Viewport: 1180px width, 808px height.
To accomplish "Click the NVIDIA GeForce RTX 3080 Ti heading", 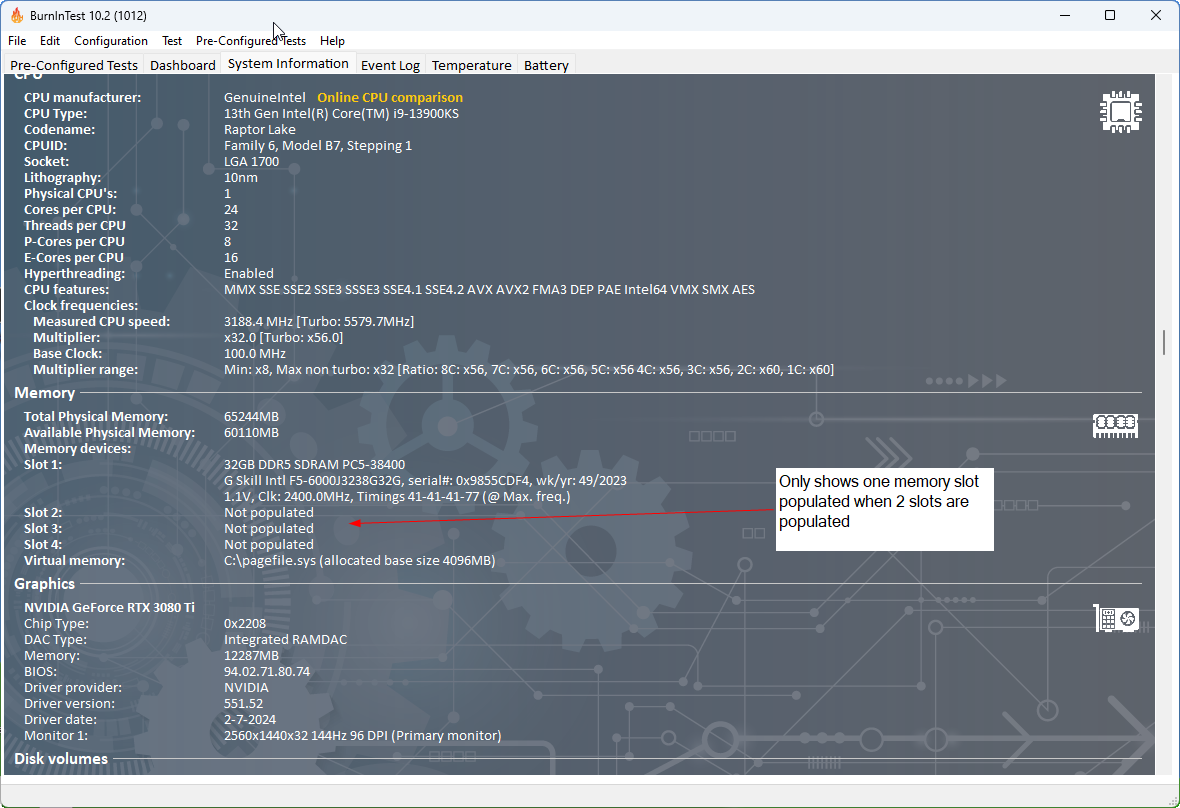I will (109, 607).
